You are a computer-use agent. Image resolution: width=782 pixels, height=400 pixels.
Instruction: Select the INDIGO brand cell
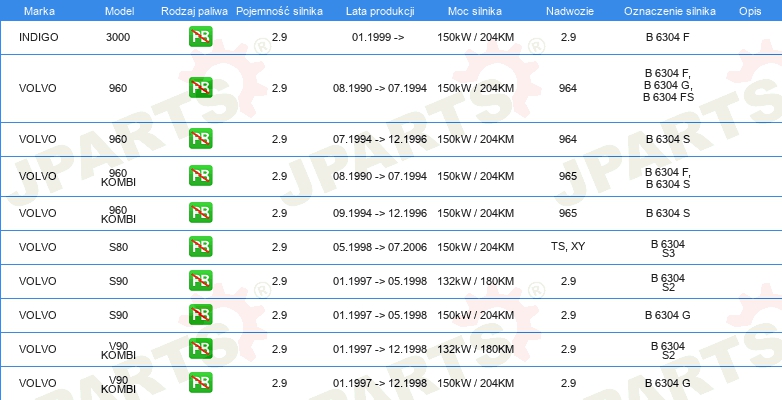coord(38,37)
